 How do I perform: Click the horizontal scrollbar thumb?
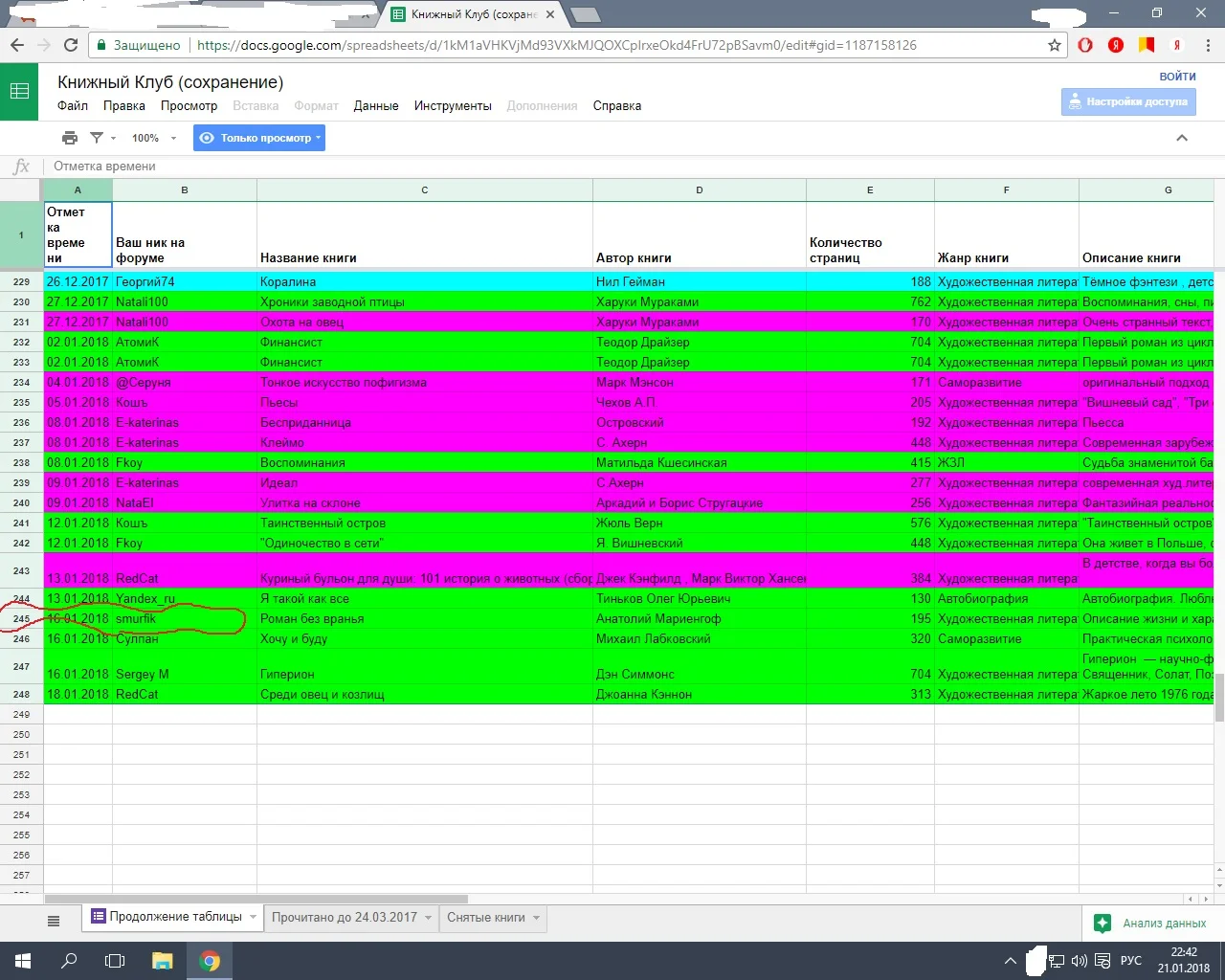point(256,899)
